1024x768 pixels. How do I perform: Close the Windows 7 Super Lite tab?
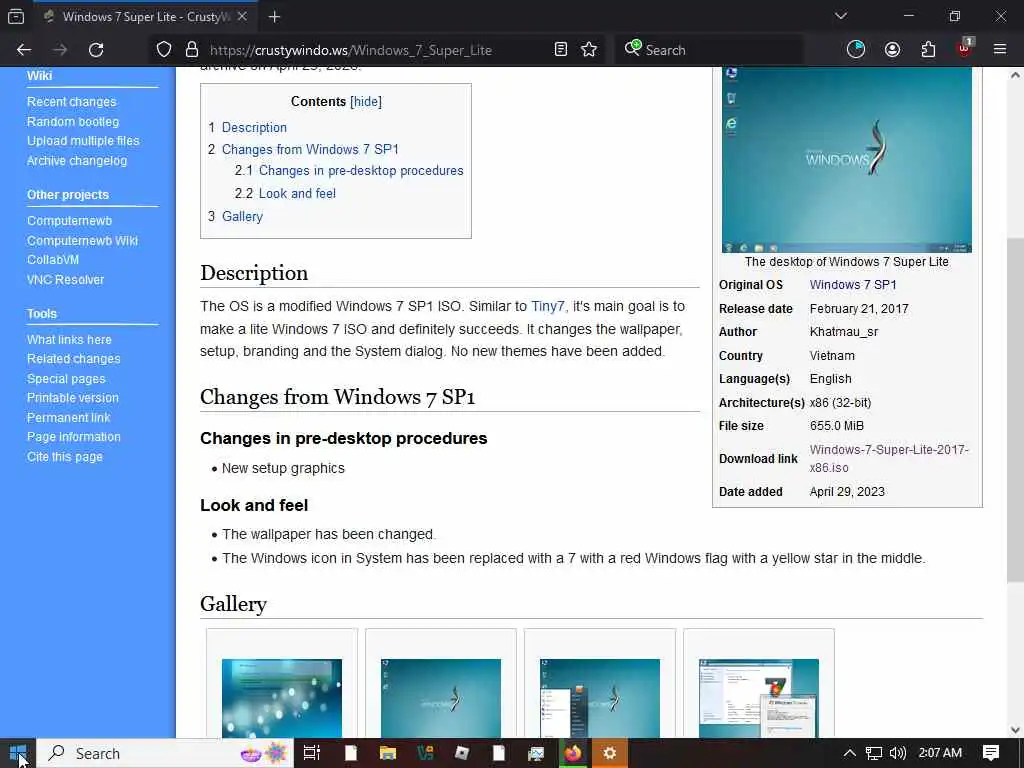tap(242, 17)
